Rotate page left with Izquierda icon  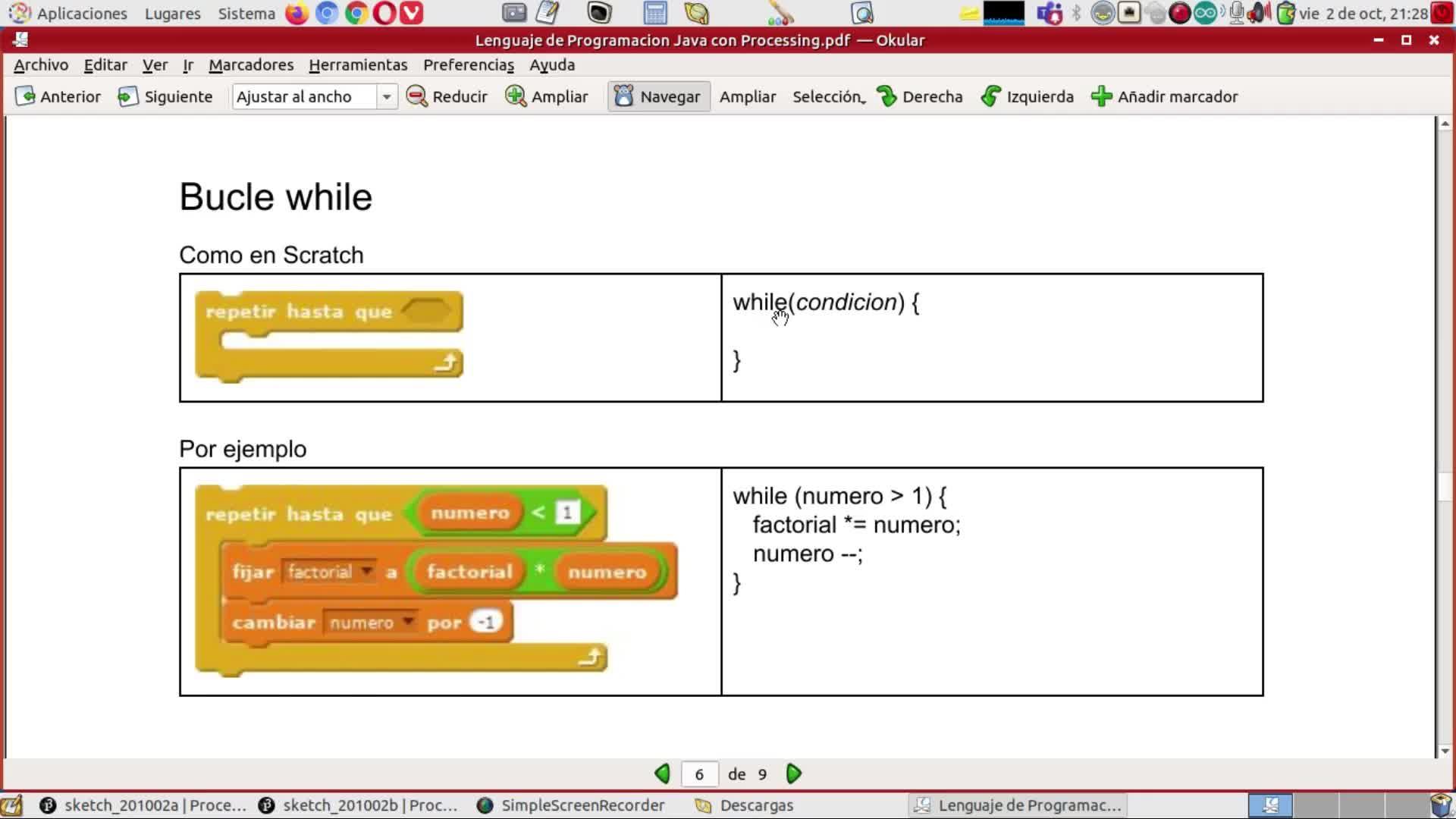(x=990, y=96)
